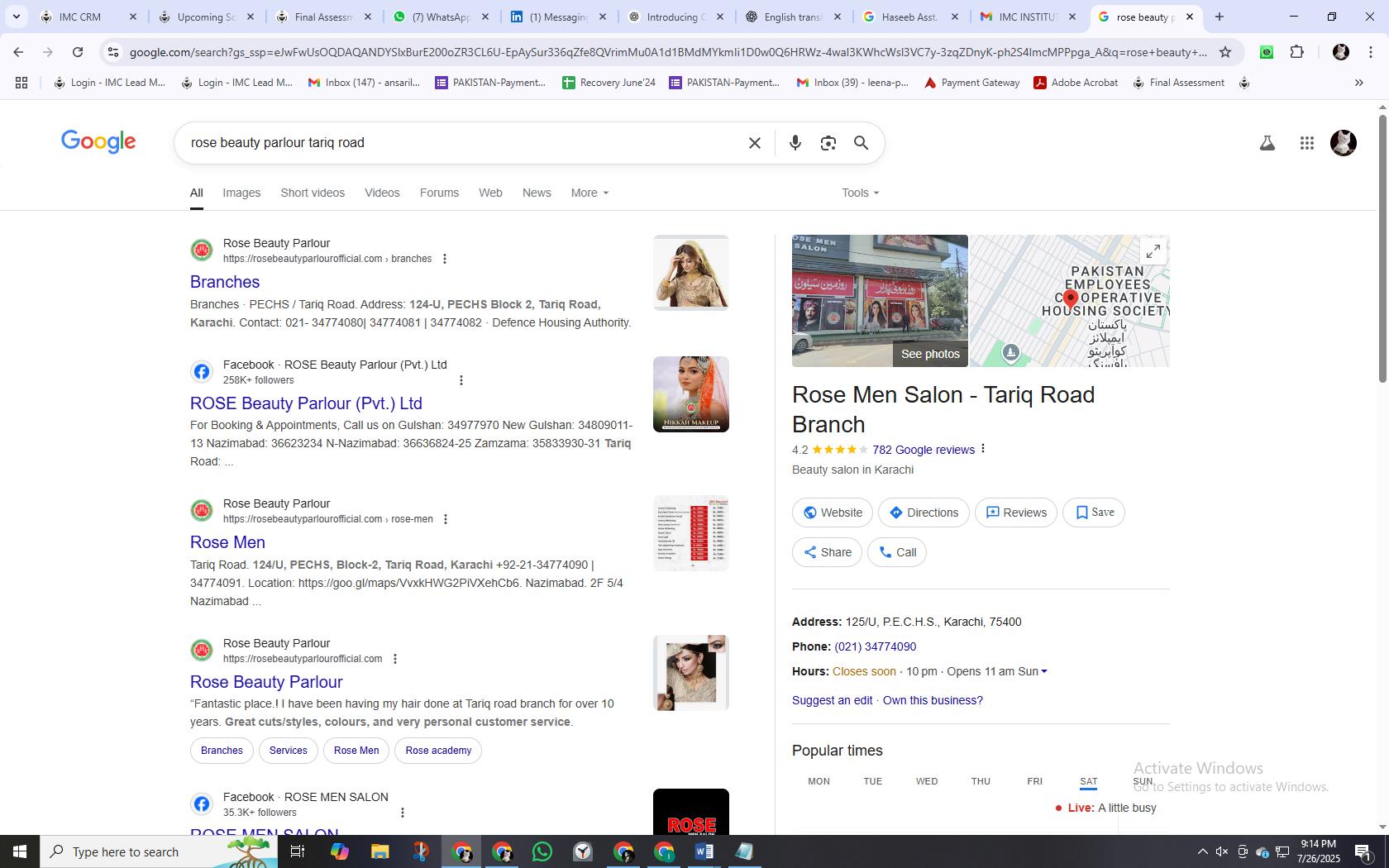Screen dimensions: 1389x868
Task: View site information icon in address bar
Action: (x=113, y=52)
